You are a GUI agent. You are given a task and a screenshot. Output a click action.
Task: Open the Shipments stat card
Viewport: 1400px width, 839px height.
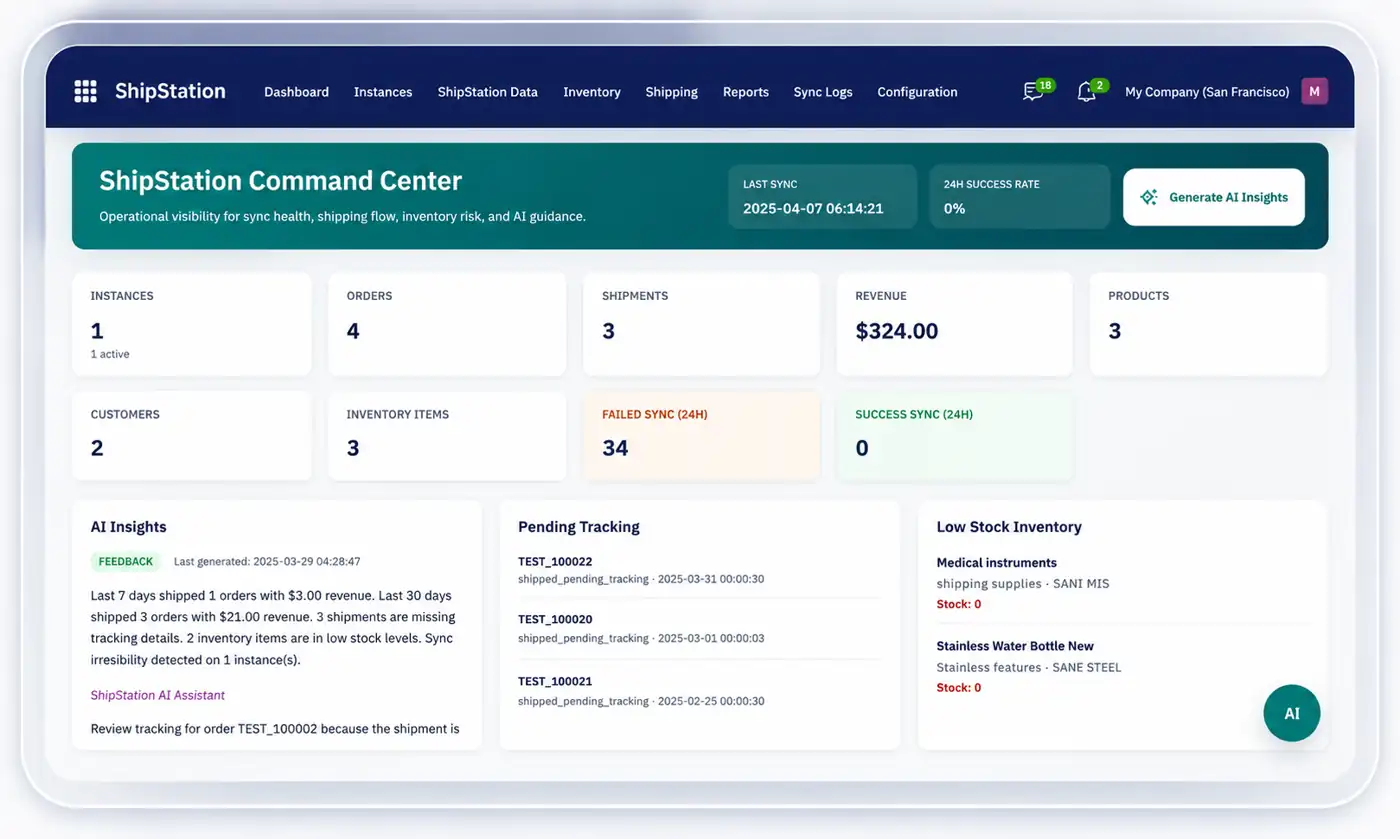click(x=701, y=324)
